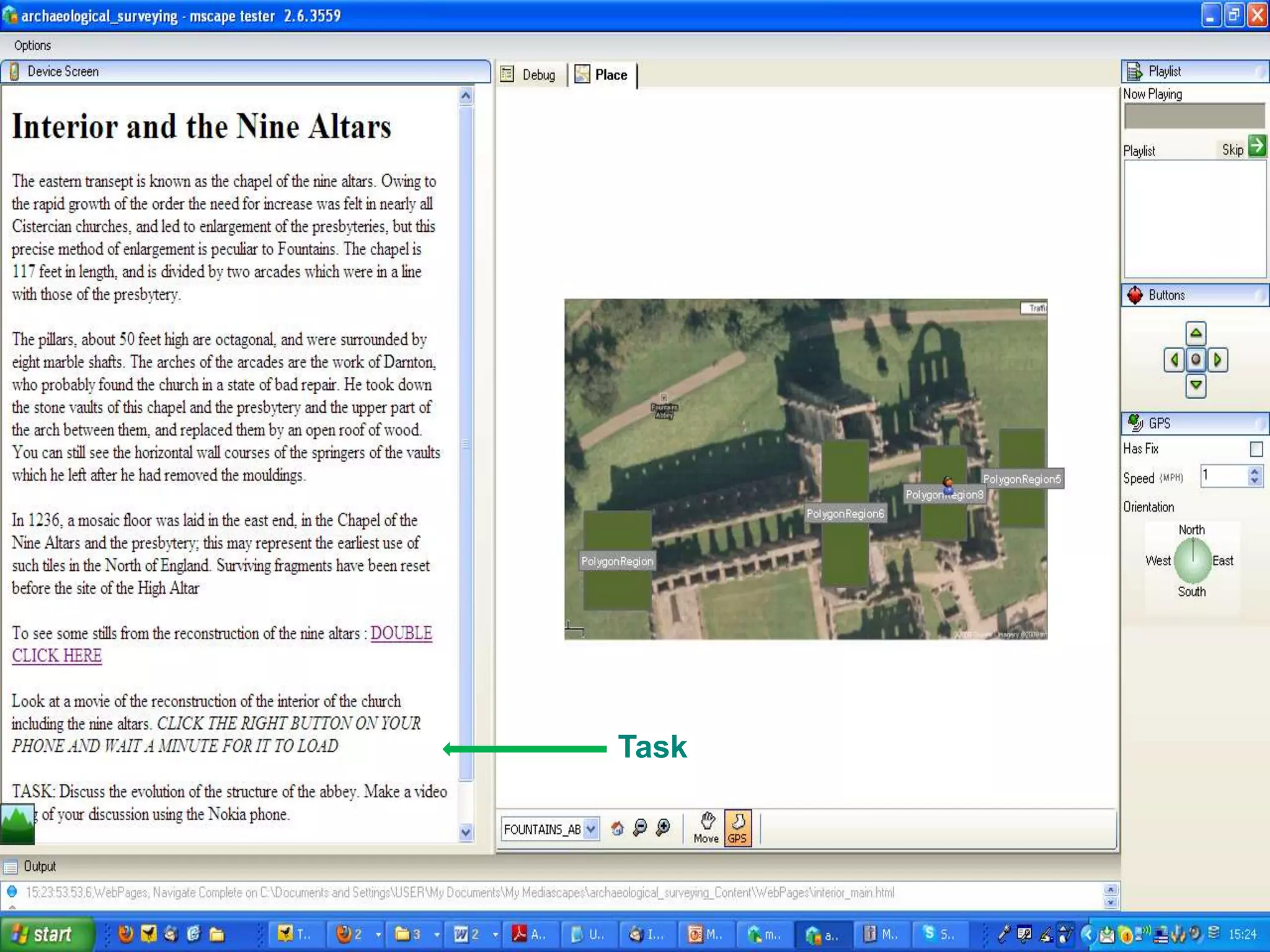This screenshot has width=1270, height=952.
Task: Open the grouped Word taskbar button
Action: pos(475,934)
